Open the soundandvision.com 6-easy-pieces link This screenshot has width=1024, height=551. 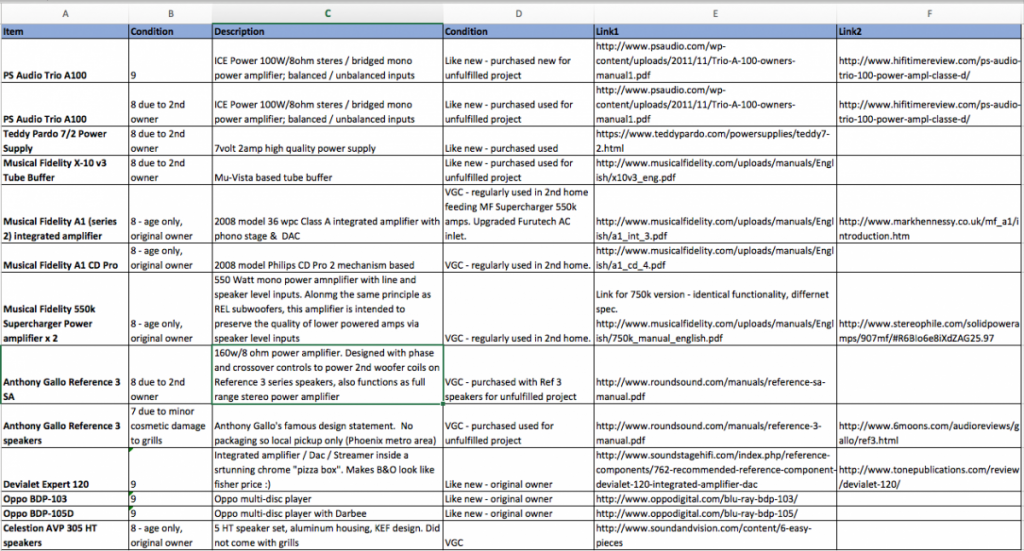point(703,535)
